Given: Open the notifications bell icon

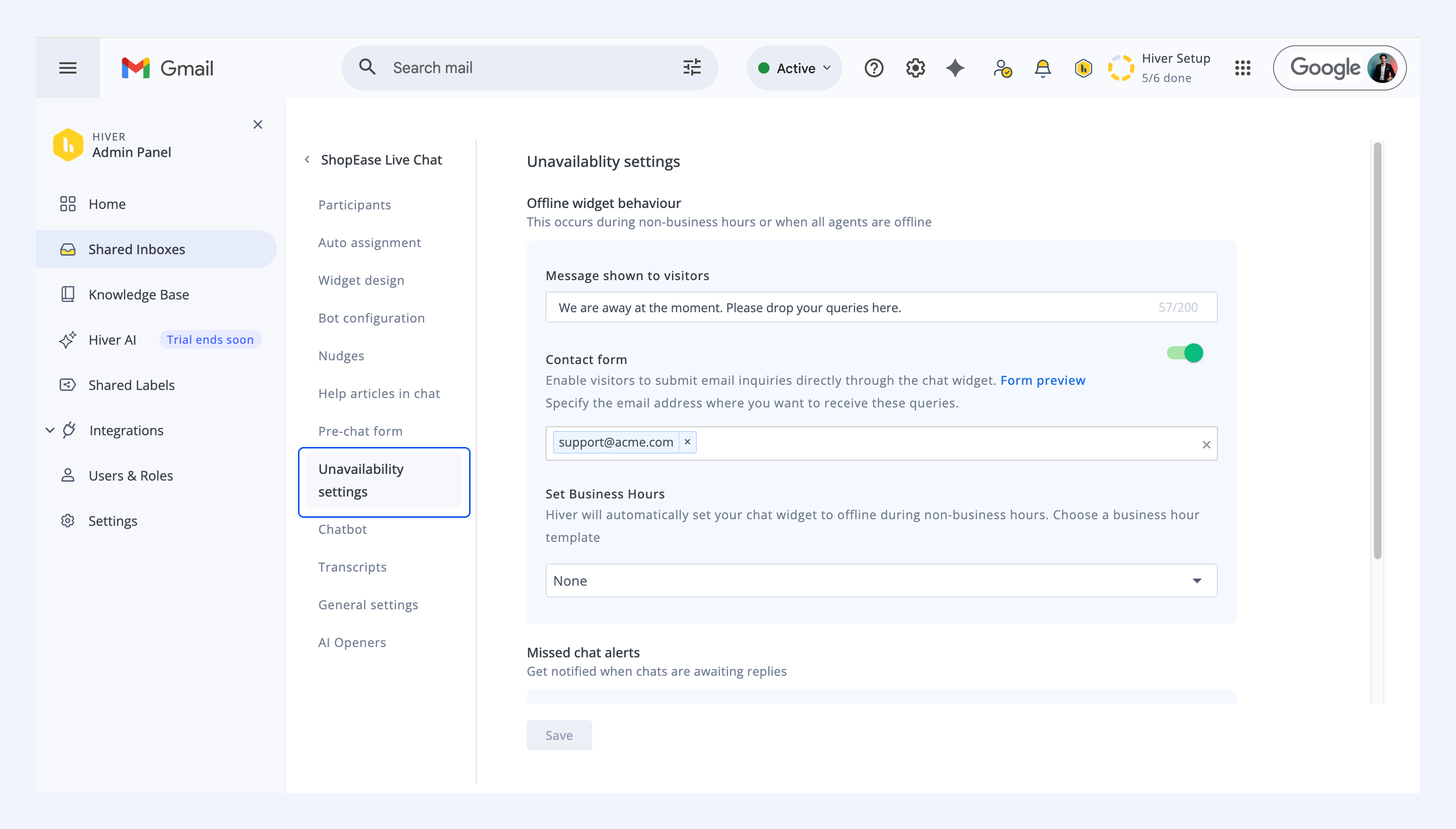Looking at the screenshot, I should point(1042,68).
